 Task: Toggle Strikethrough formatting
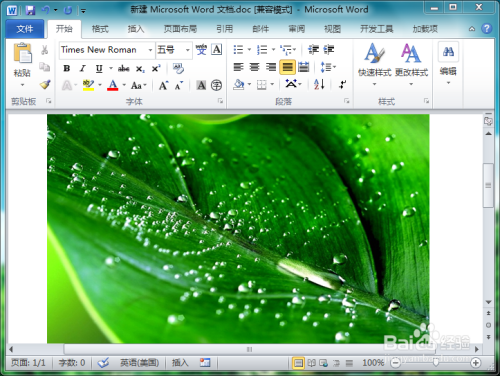coord(124,69)
